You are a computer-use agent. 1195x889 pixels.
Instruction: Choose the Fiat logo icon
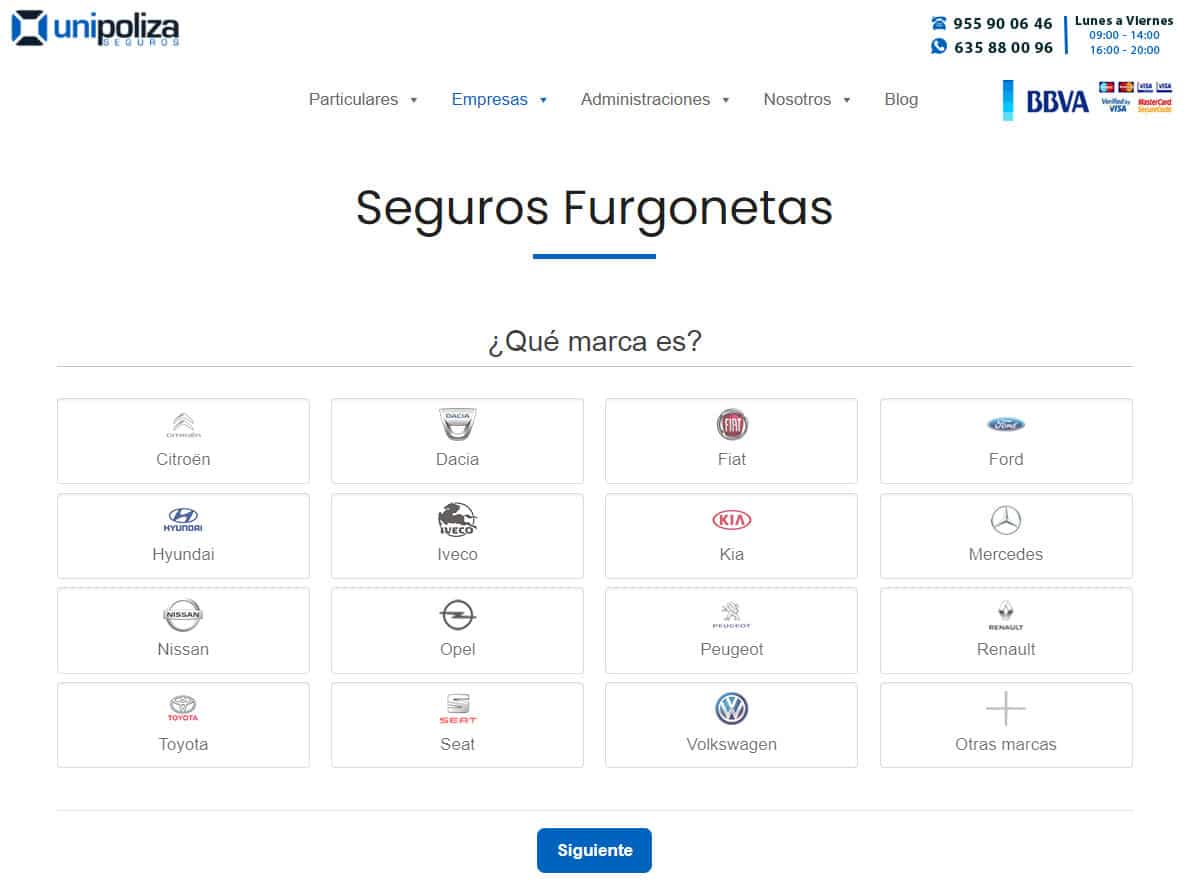click(x=731, y=425)
